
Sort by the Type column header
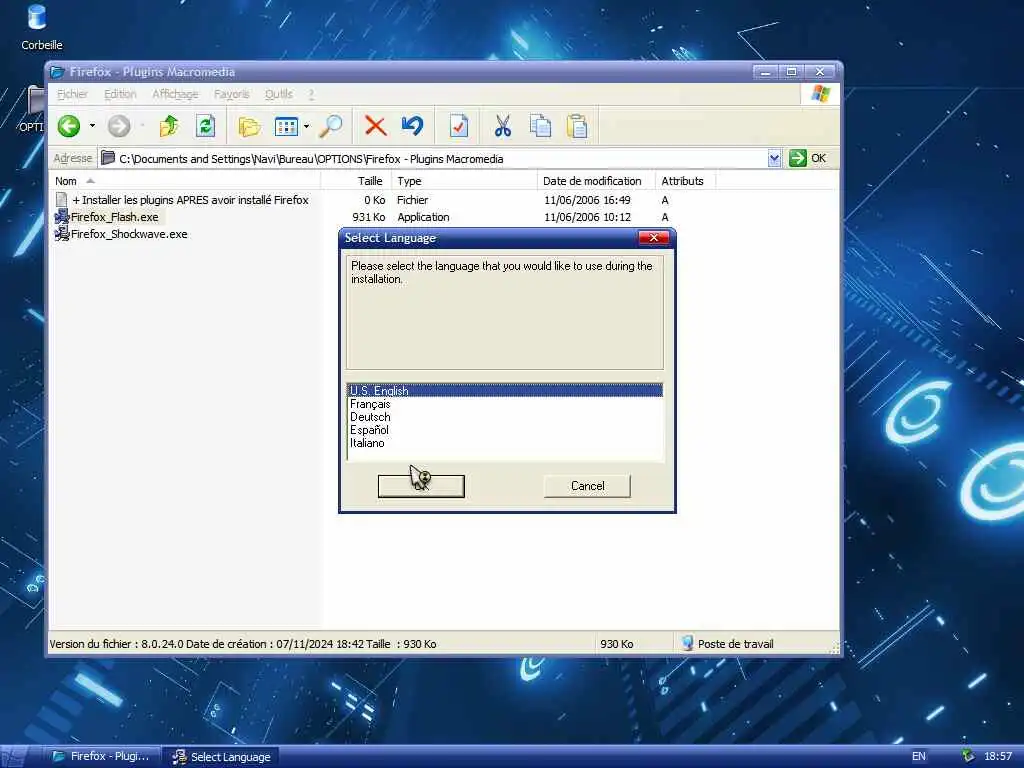point(464,181)
